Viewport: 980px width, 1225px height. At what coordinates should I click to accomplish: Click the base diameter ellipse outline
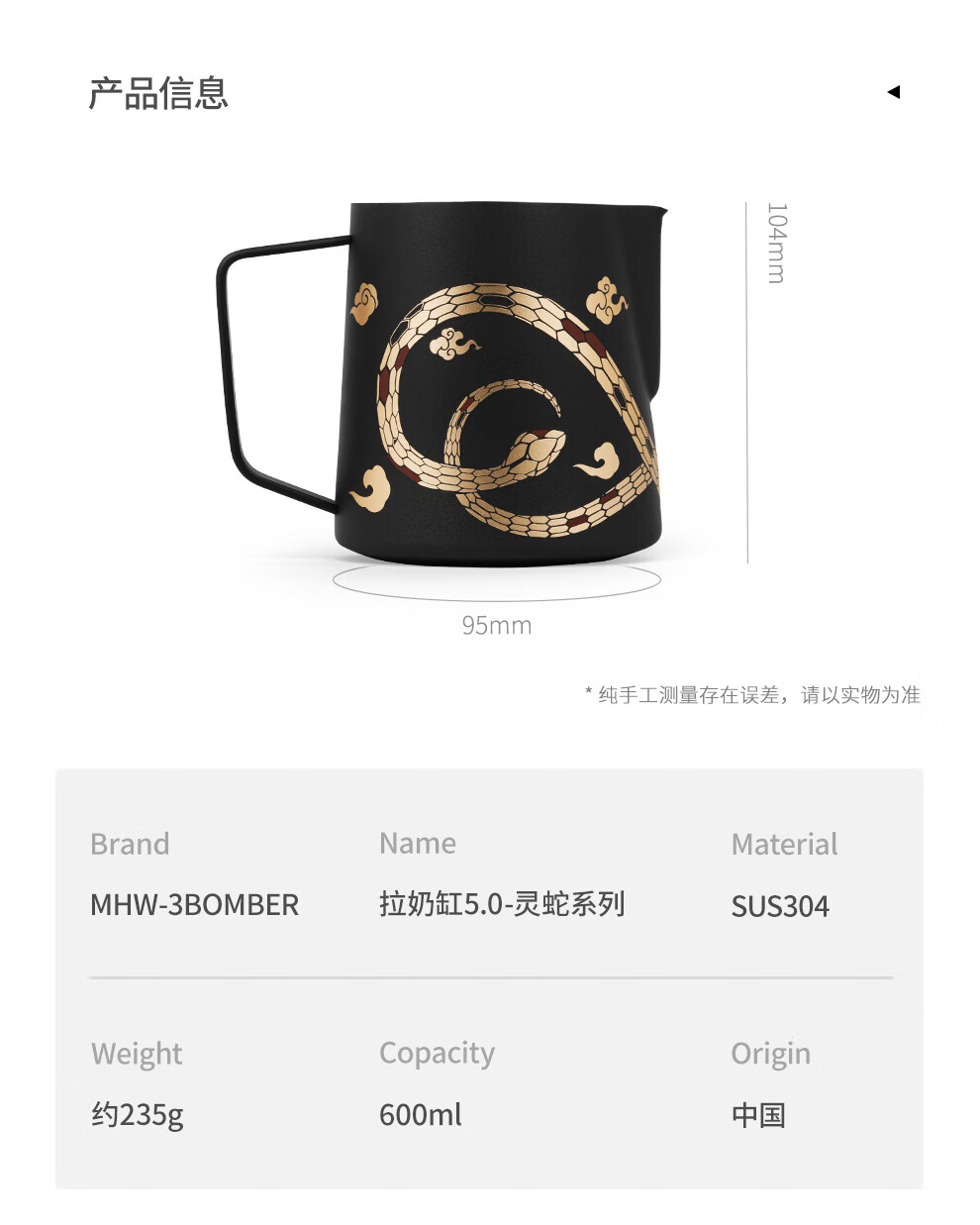[497, 580]
